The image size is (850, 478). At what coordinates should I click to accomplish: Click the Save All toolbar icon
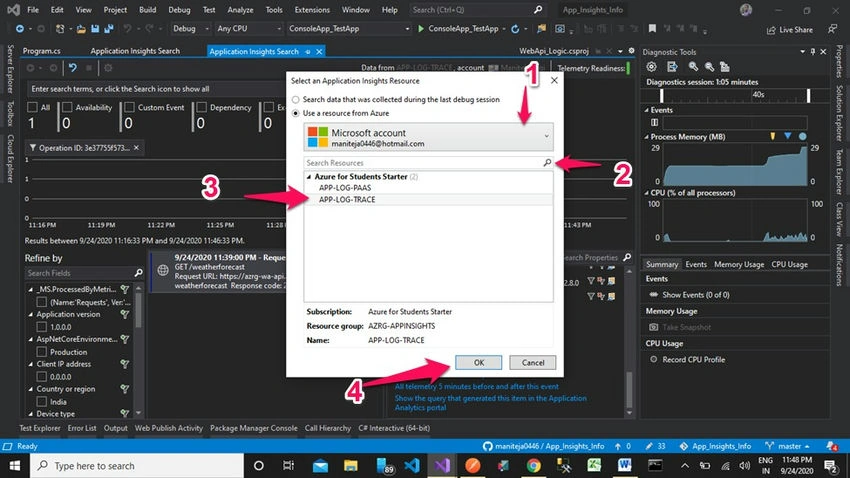tap(109, 29)
